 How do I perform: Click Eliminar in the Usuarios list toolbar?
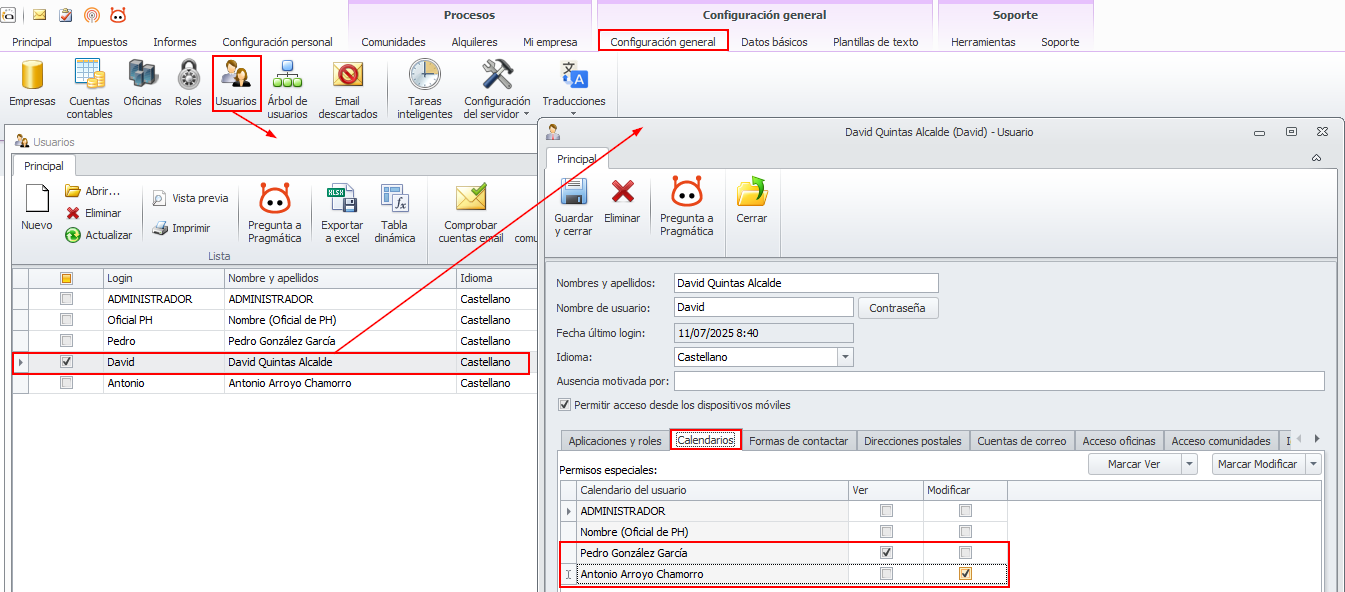pos(93,213)
